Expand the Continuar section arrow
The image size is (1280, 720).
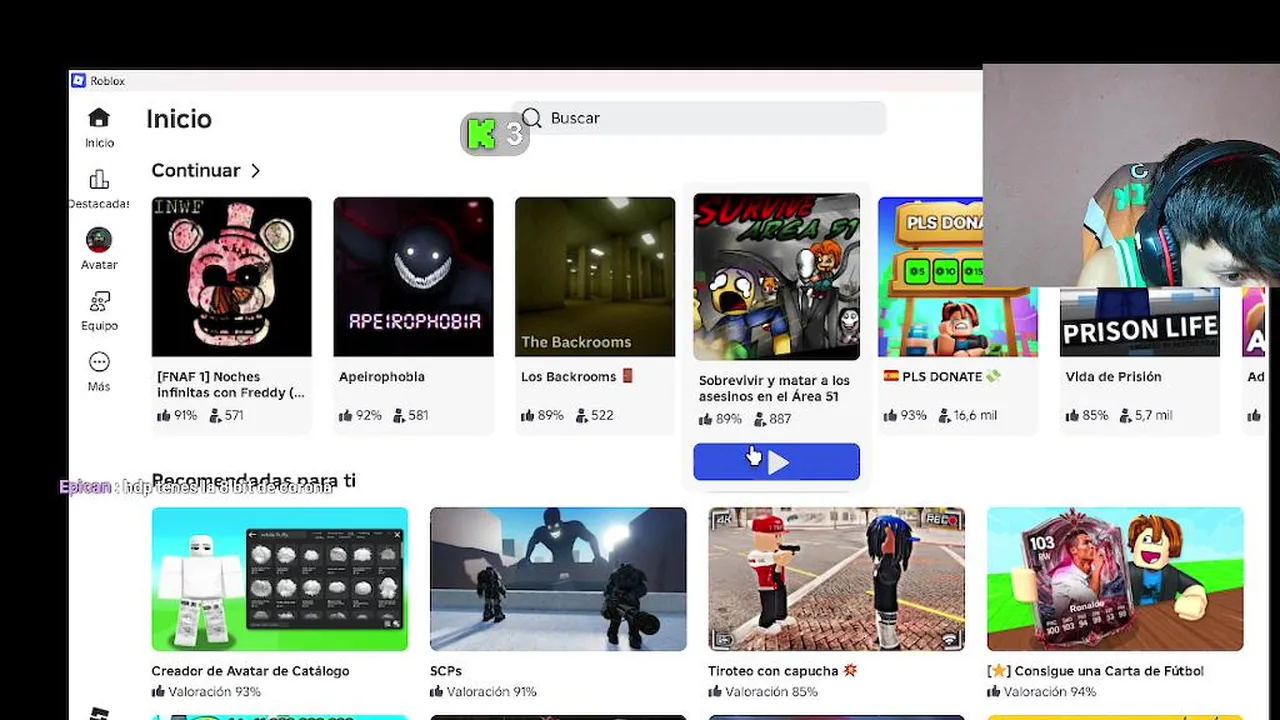tap(256, 171)
